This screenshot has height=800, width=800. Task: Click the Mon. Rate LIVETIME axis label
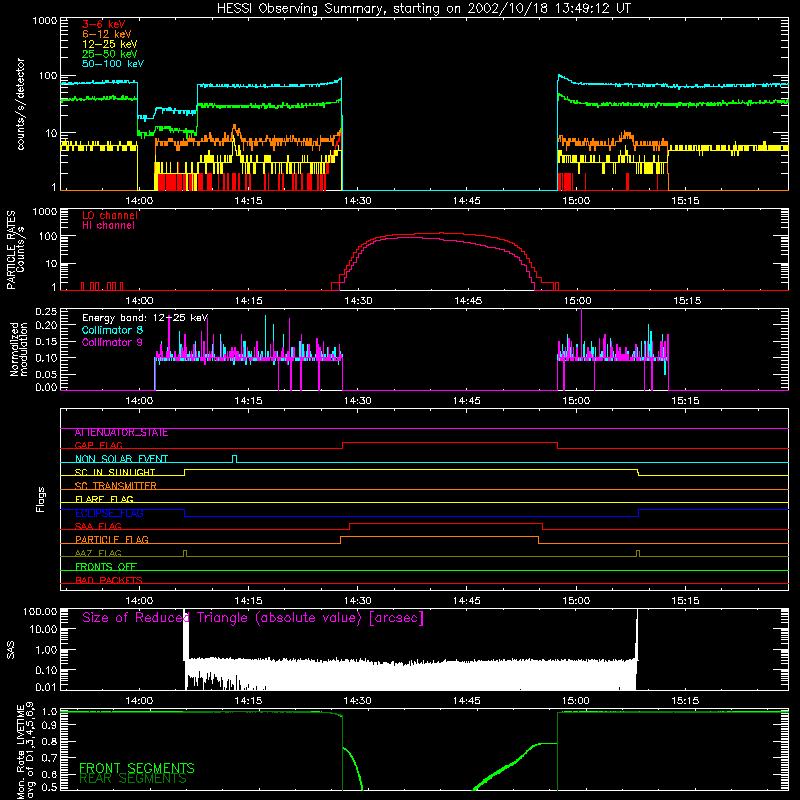[26, 750]
